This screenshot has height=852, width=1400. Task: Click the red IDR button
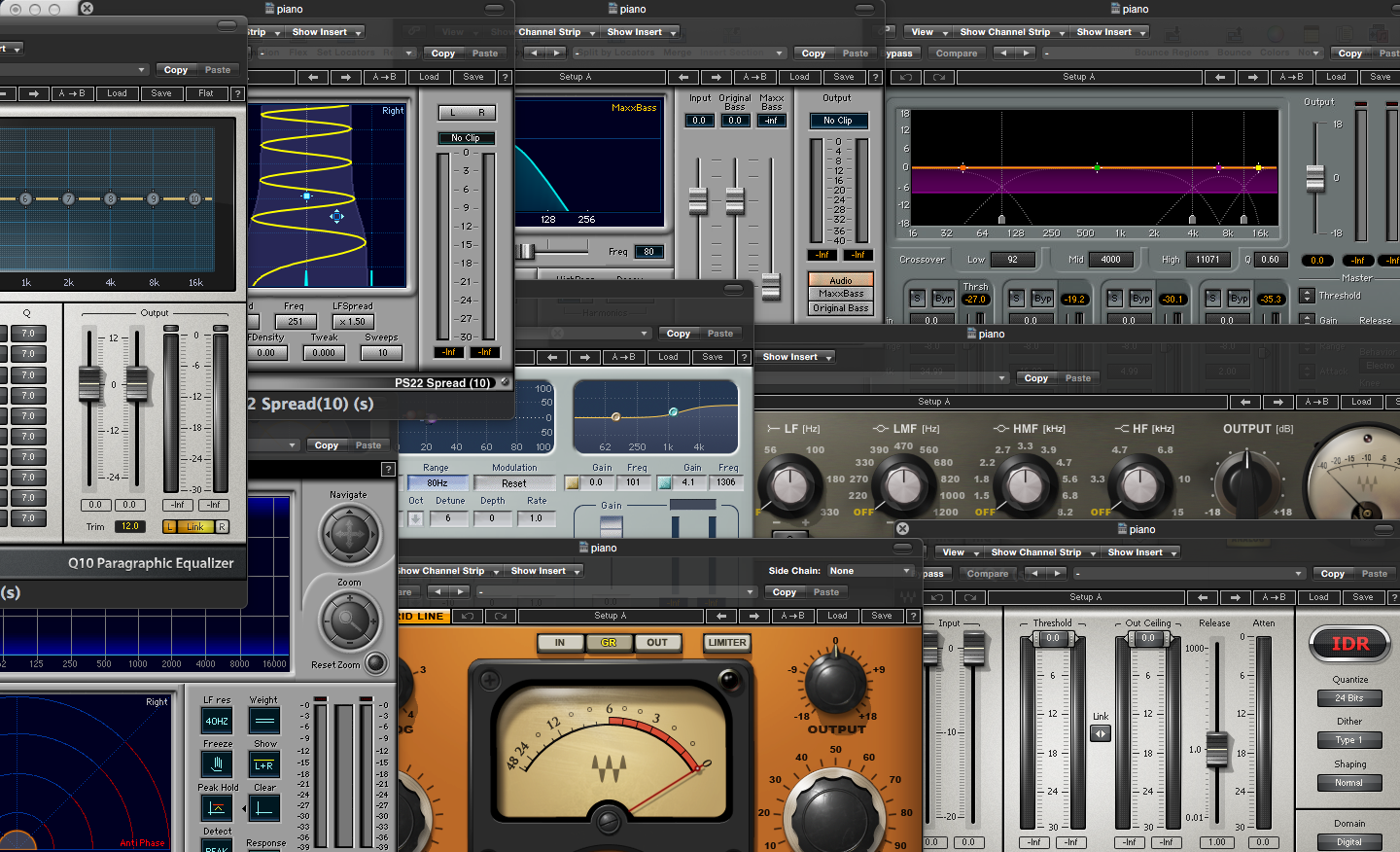(x=1349, y=644)
